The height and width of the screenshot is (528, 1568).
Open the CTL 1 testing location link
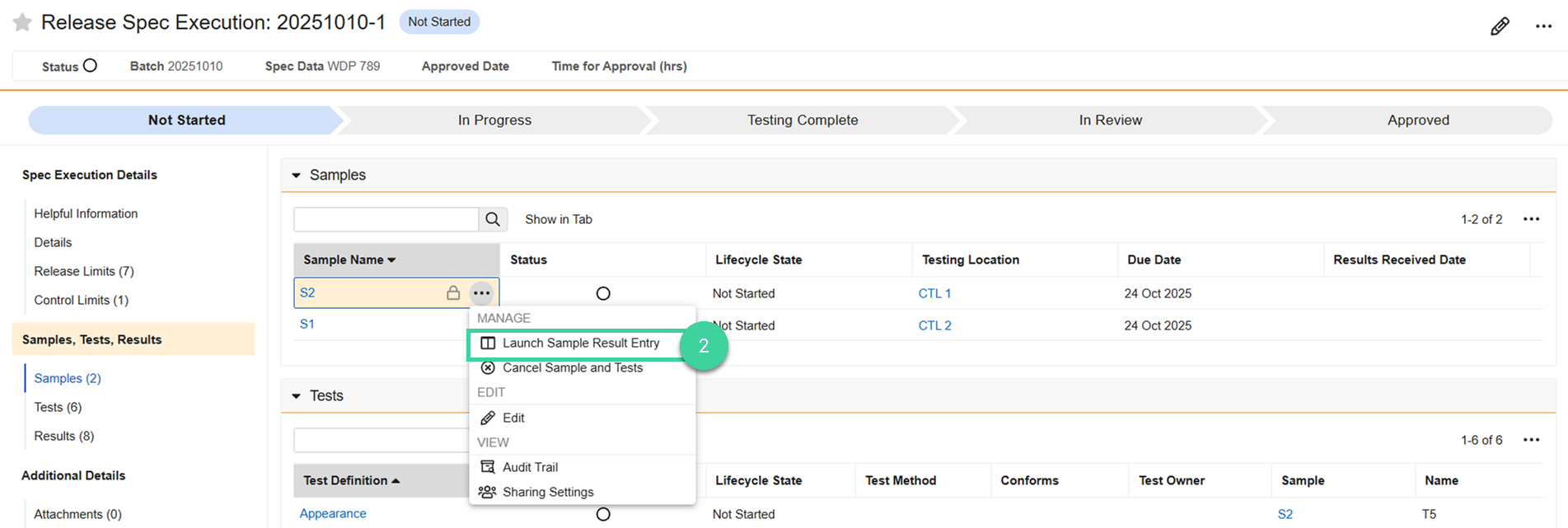[934, 293]
